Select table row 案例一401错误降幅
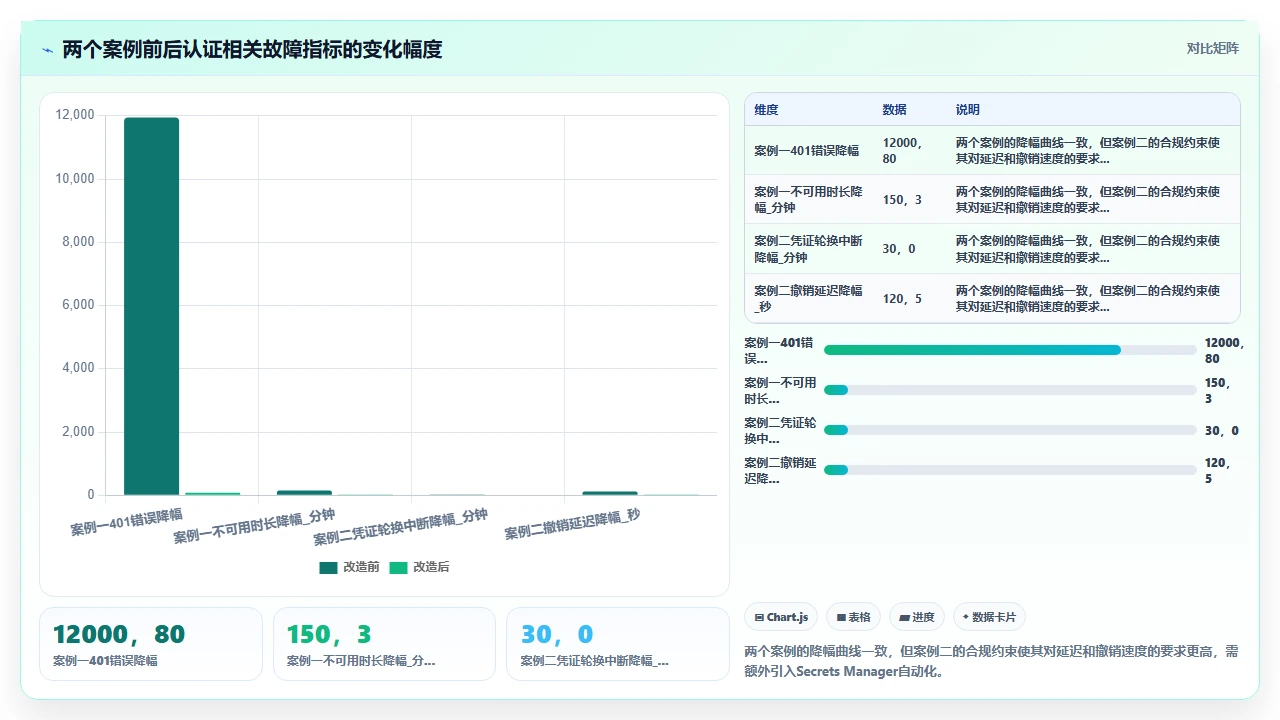Viewport: 1280px width, 720px height. 992,150
